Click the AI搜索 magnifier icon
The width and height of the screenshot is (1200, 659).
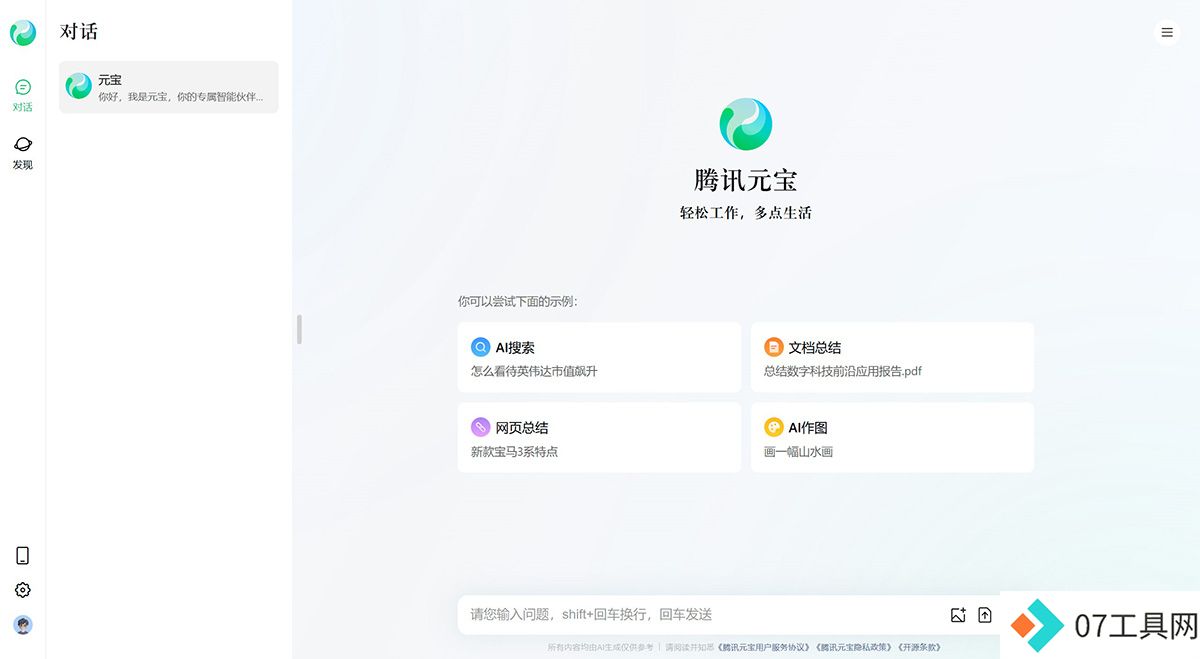(x=480, y=347)
